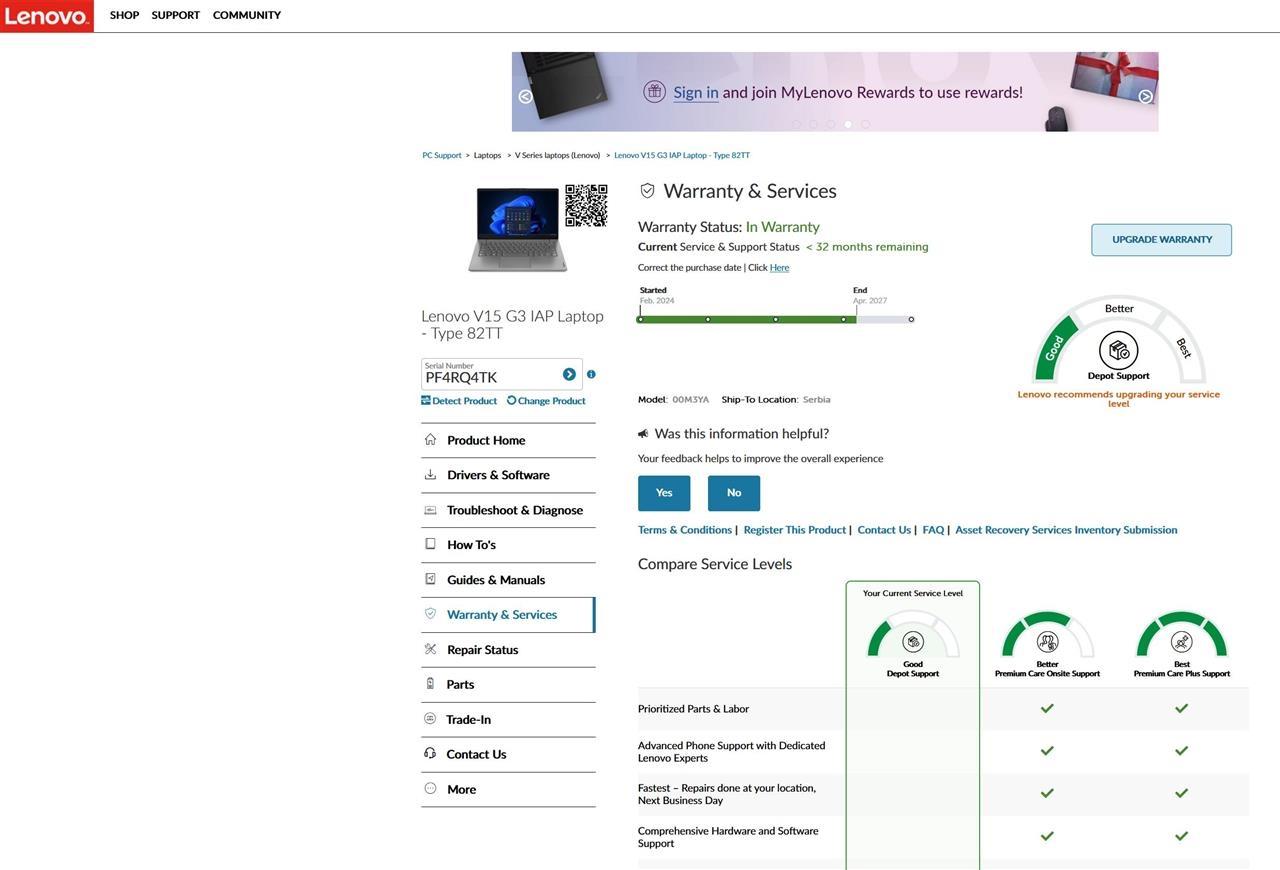Open the COMMUNITY menu

(x=247, y=15)
